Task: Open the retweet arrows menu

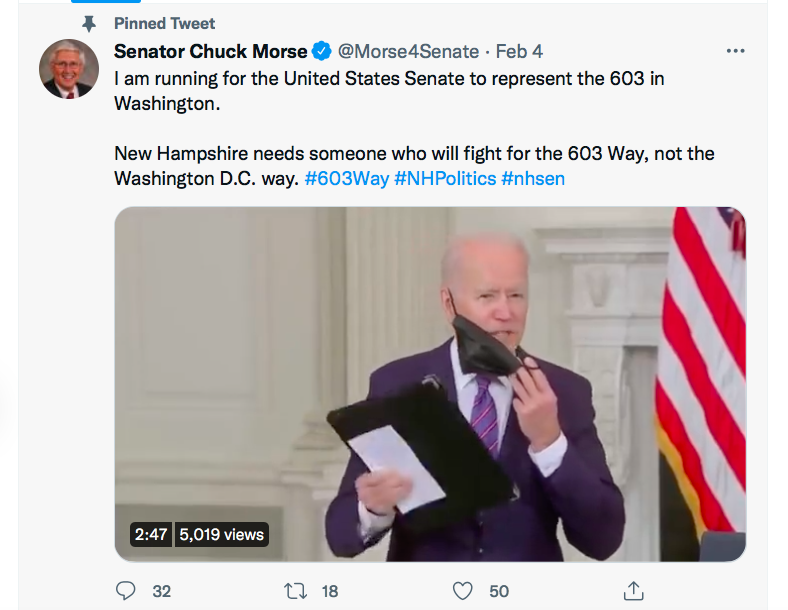Action: click(295, 591)
